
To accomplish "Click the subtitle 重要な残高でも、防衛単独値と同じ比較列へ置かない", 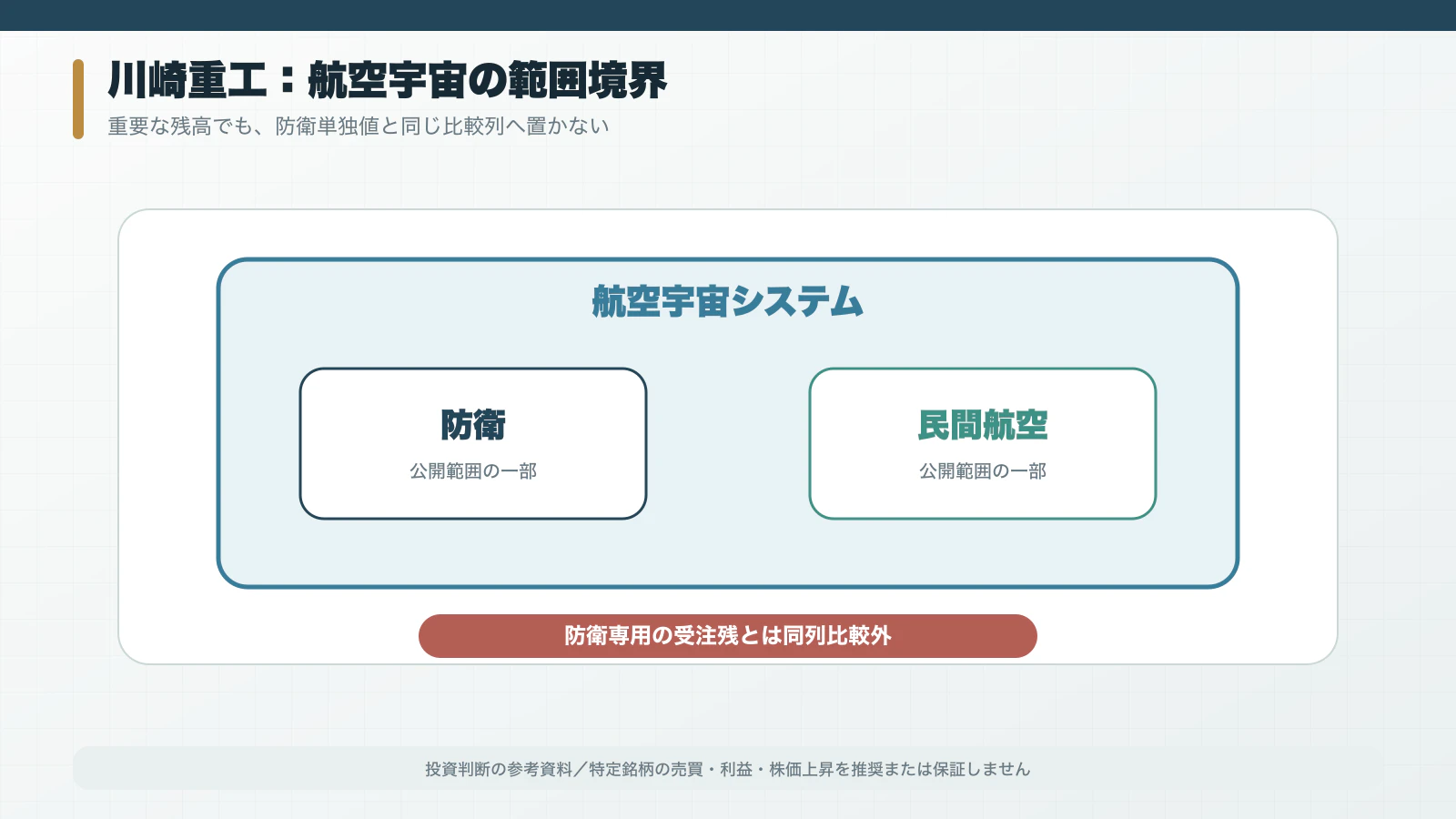I will pyautogui.click(x=359, y=126).
